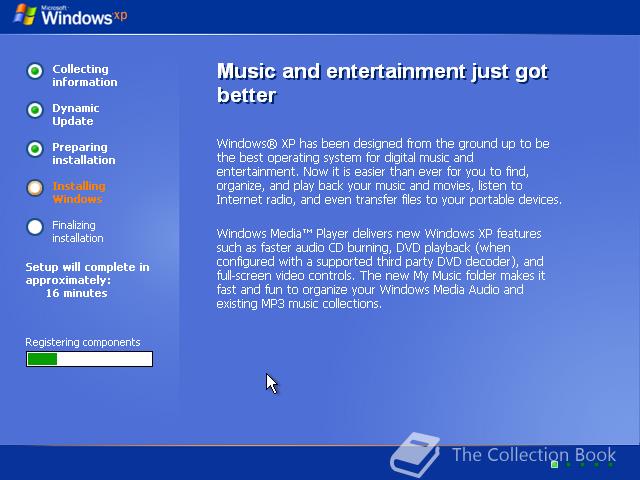This screenshot has height=480, width=640.
Task: Click the Registering components status text
Action: point(83,342)
